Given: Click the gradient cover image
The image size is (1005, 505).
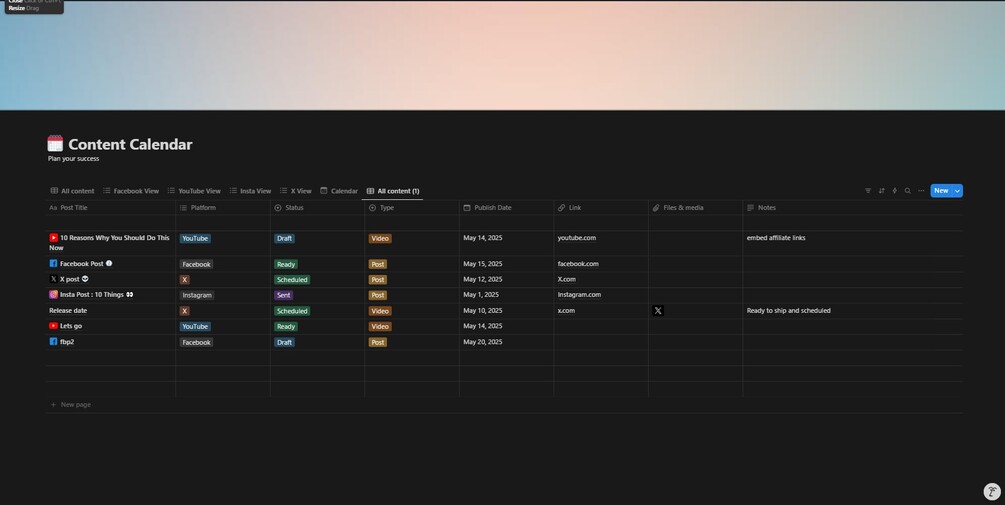Looking at the screenshot, I should tap(502, 55).
